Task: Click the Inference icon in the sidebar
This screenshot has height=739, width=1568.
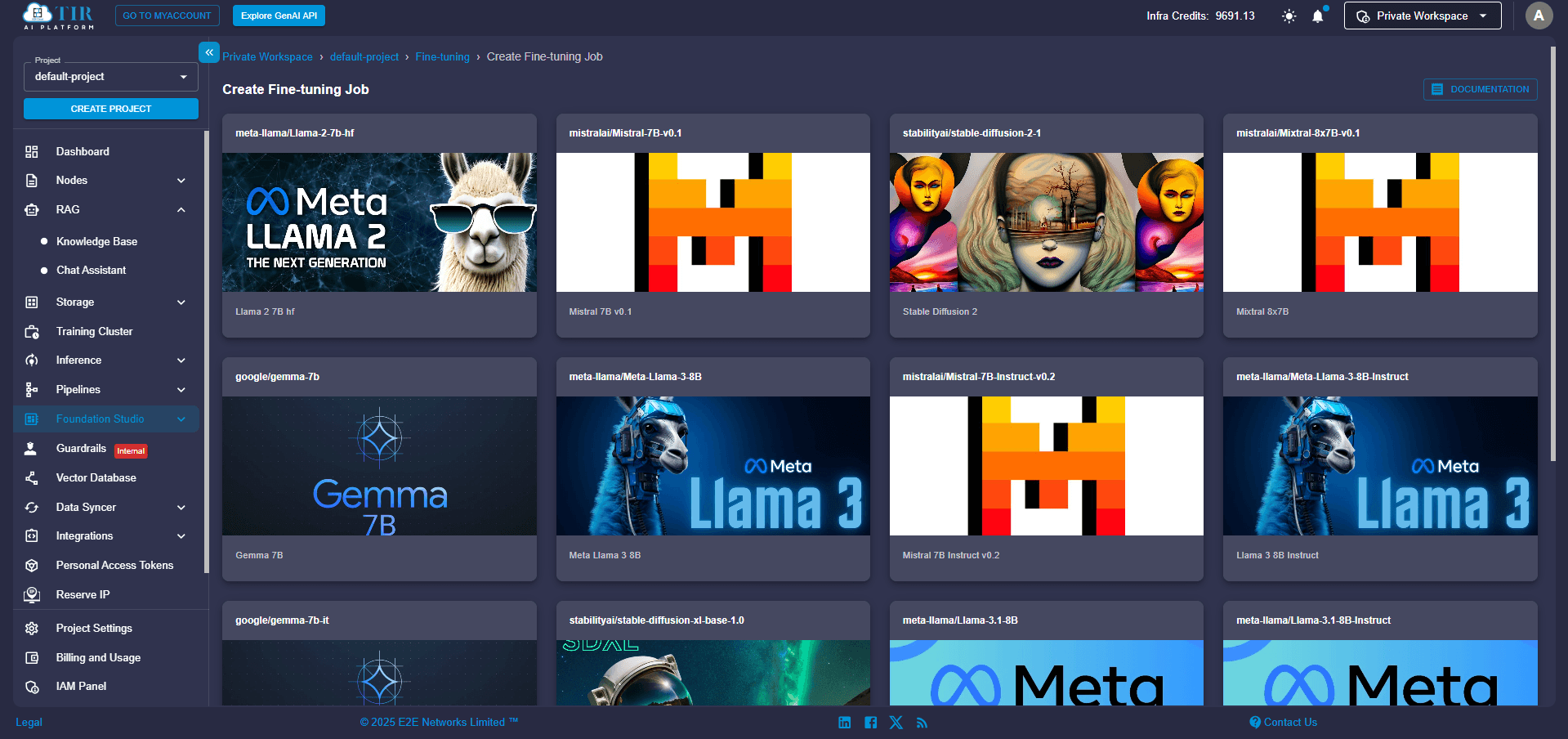Action: coord(32,361)
